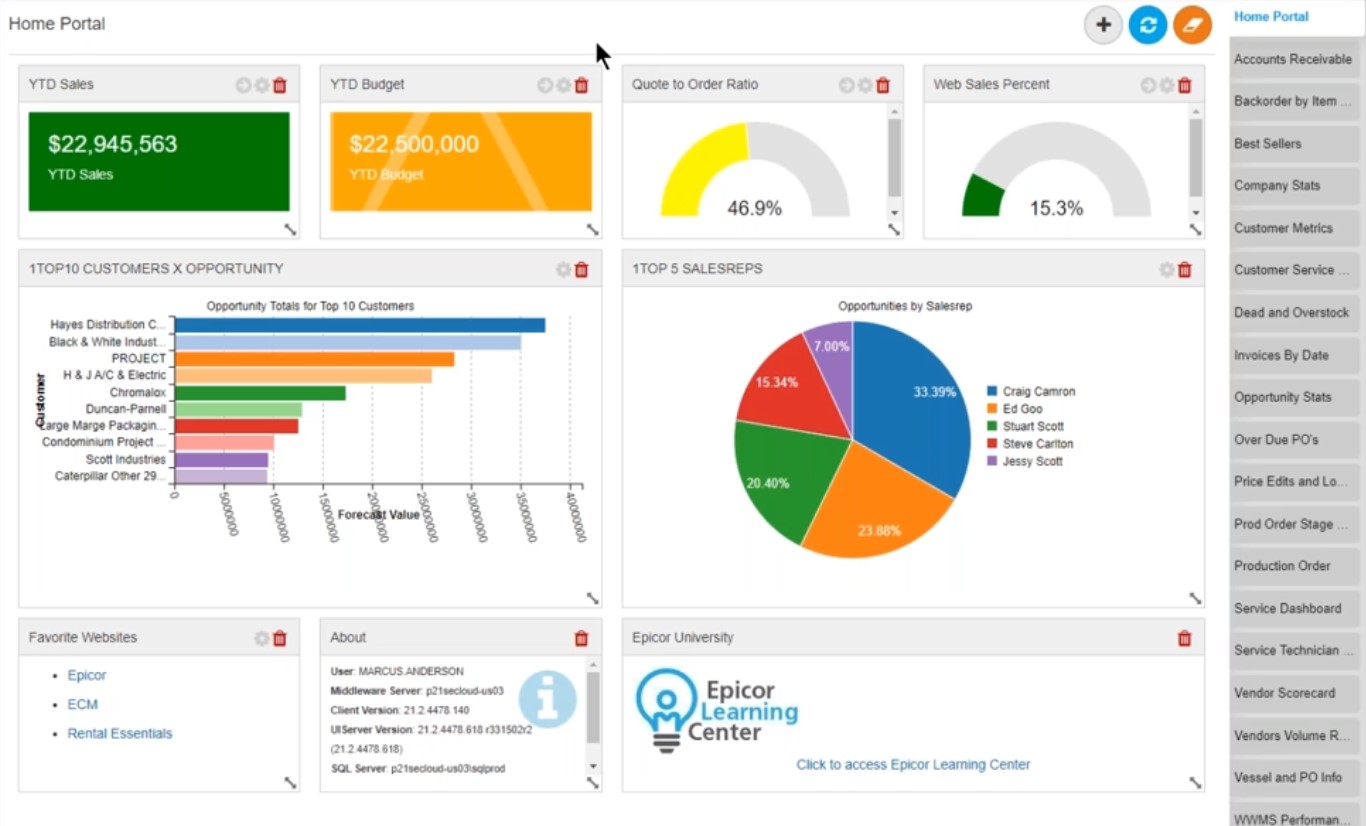The height and width of the screenshot is (826, 1366).
Task: Click arrow icon on Quote to Order Ratio
Action: [x=847, y=86]
